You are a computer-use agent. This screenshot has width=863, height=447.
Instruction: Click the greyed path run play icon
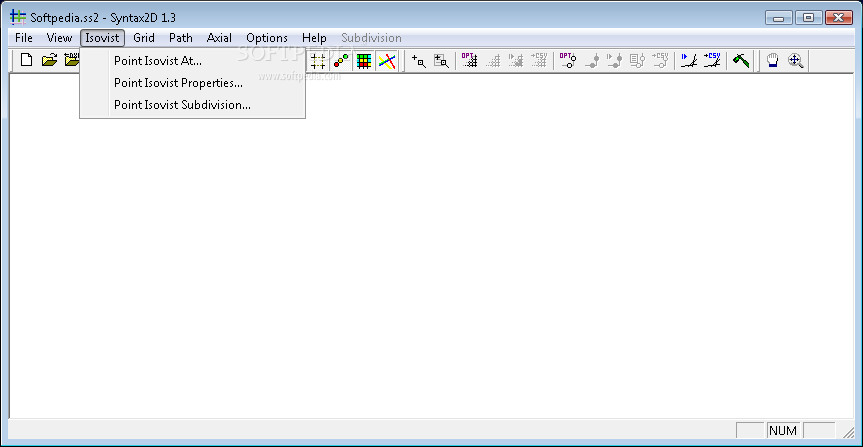click(x=614, y=60)
